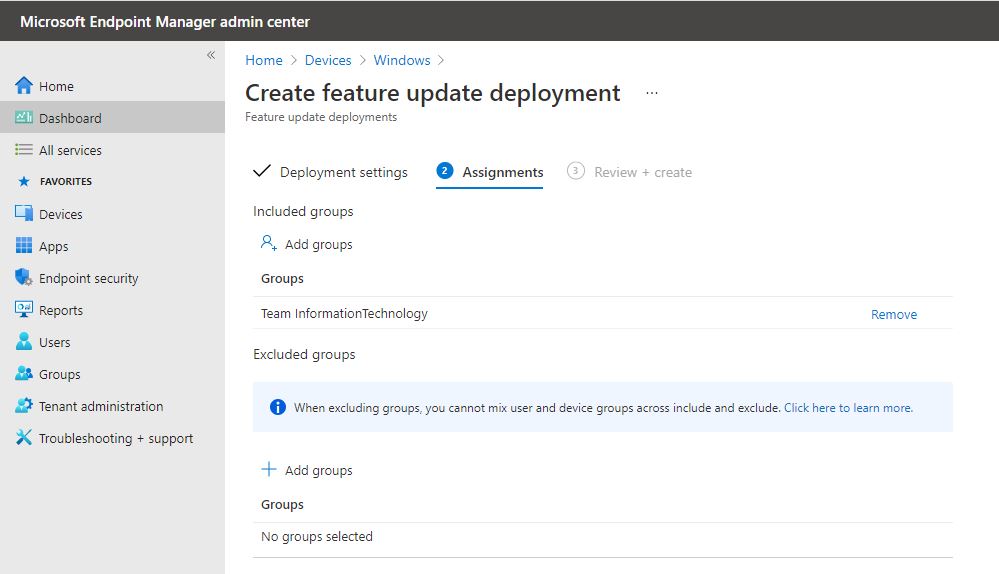Viewport: 999px width, 574px height.
Task: Click the Review step number 3 icon
Action: [575, 171]
